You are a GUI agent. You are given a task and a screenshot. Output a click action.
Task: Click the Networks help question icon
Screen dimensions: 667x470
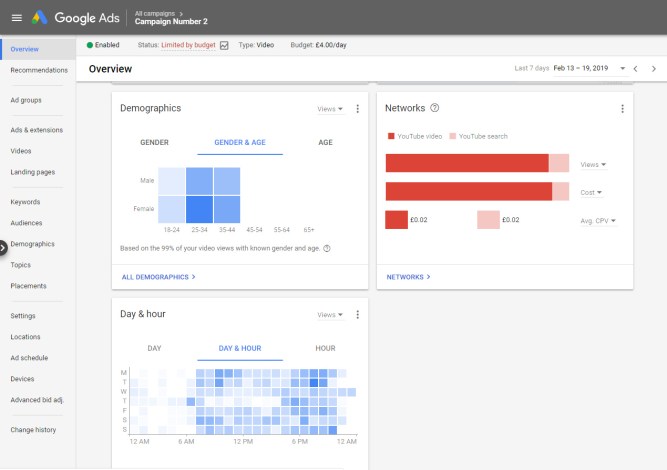tap(435, 108)
